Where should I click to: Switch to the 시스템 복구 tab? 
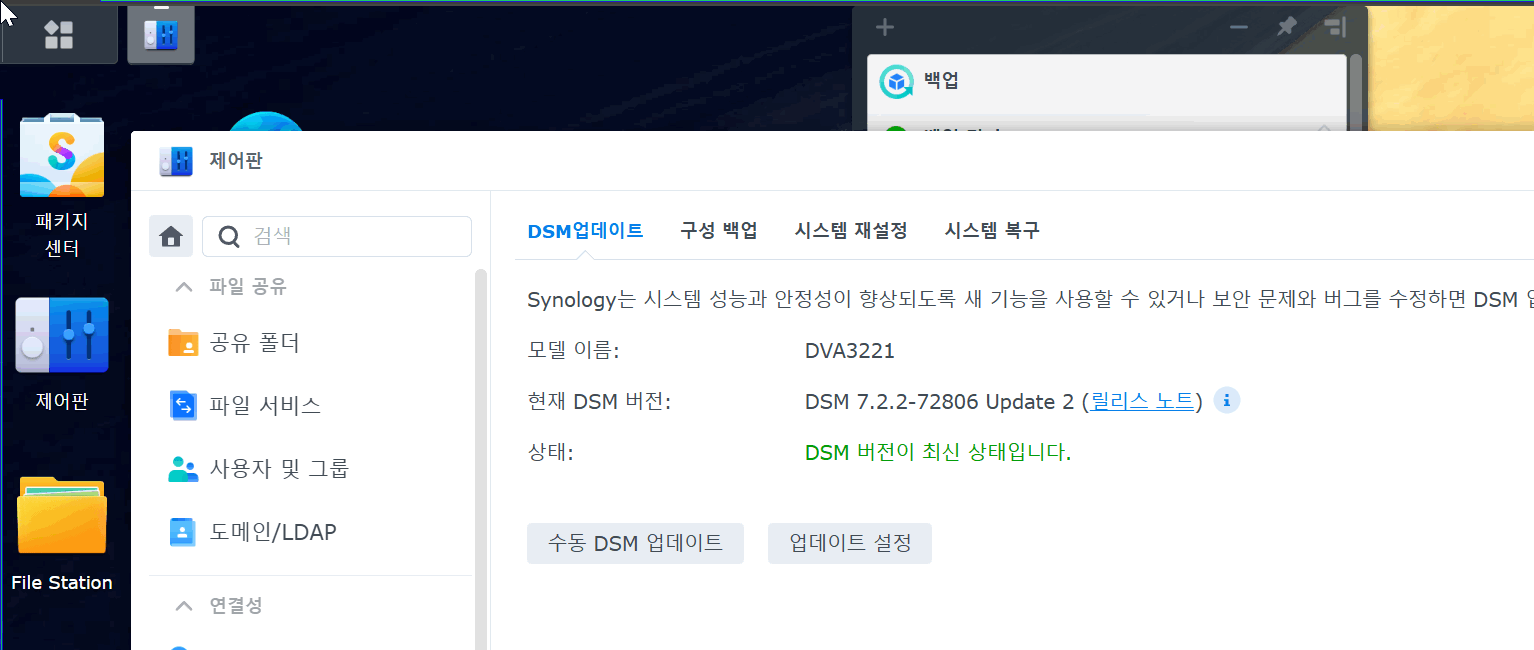tap(992, 231)
